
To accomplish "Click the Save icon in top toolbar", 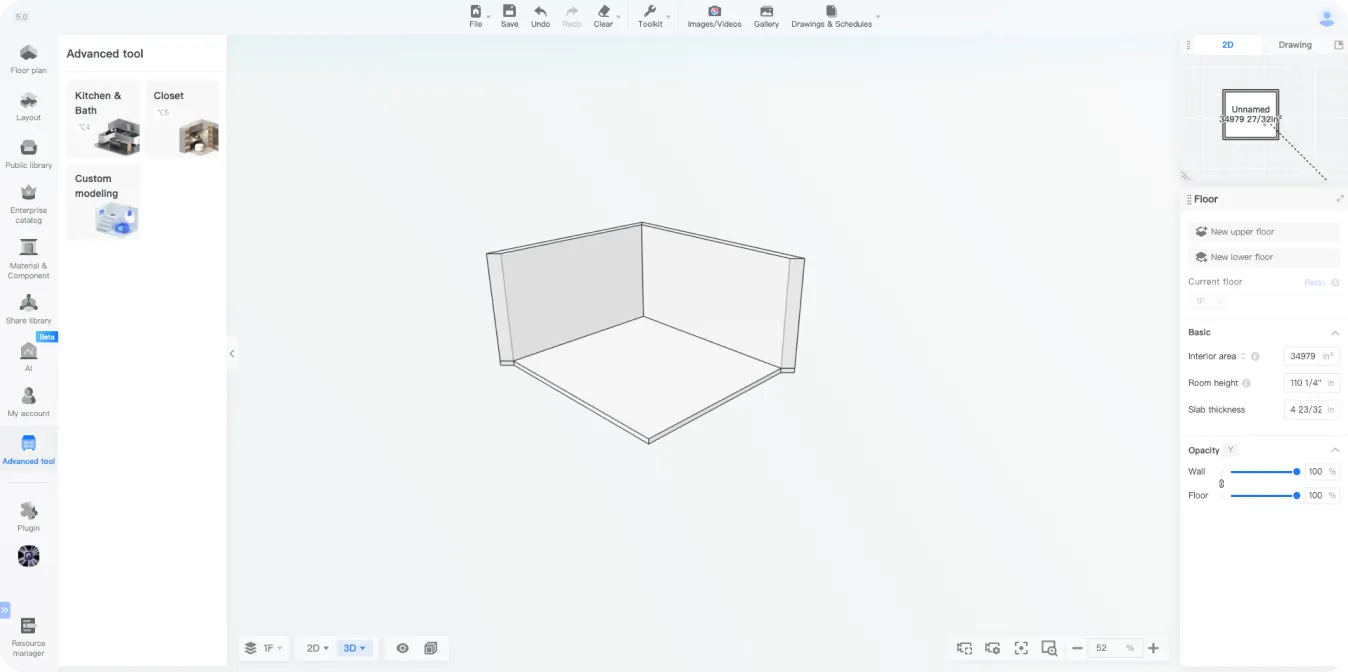I will tap(509, 12).
